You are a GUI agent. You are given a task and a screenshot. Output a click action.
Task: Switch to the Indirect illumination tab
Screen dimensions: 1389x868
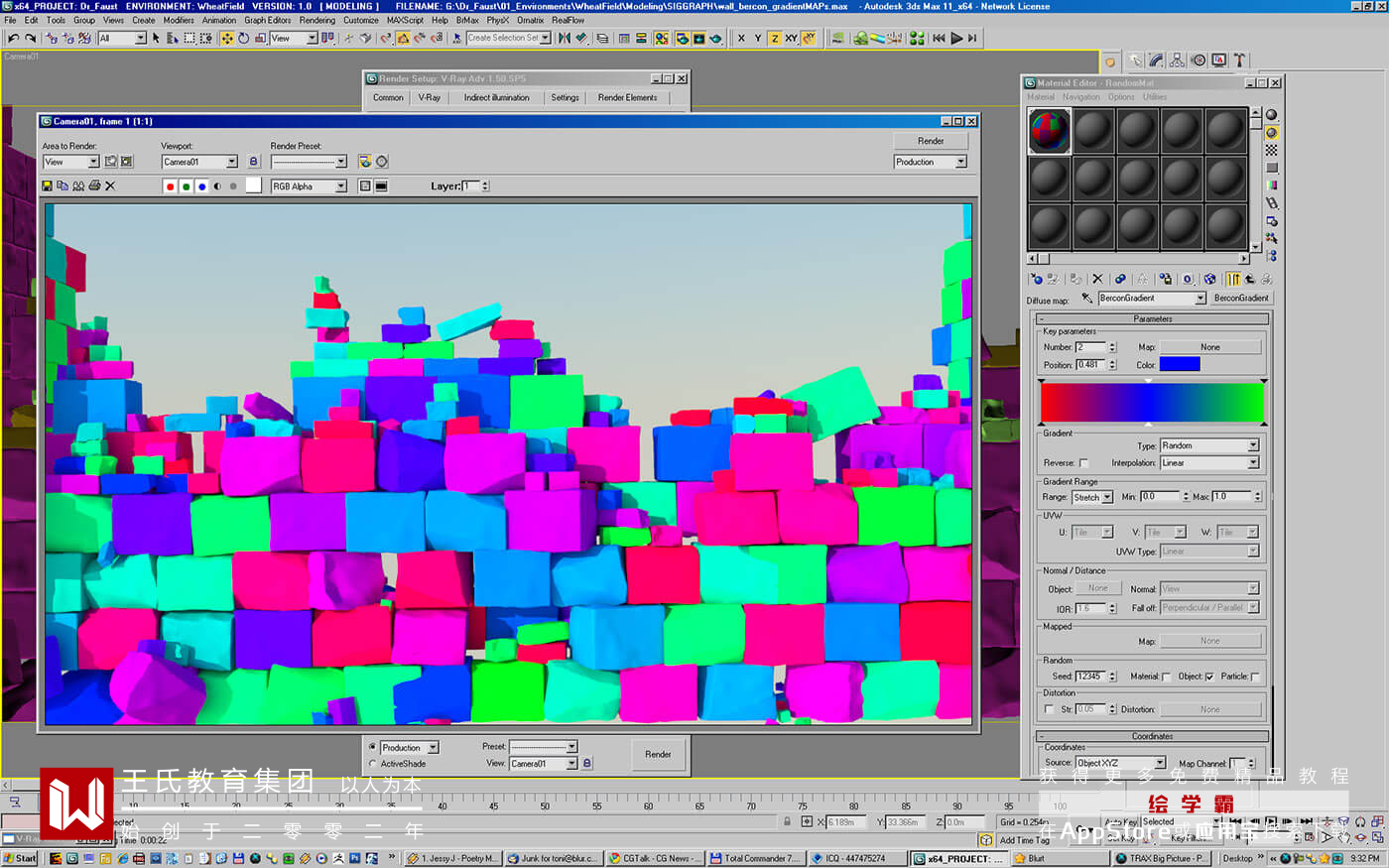point(496,97)
